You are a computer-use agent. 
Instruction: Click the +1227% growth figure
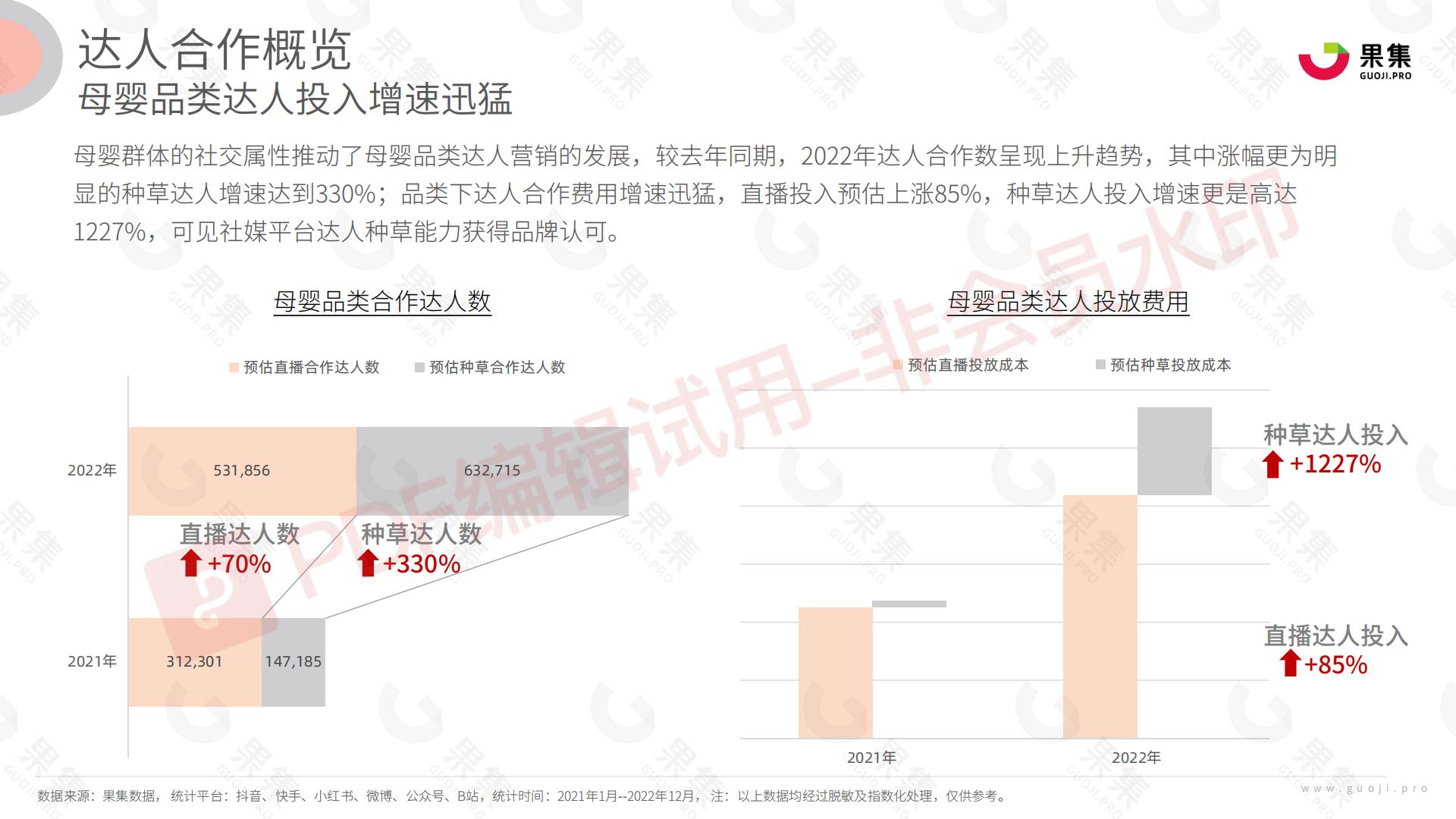point(1335,464)
